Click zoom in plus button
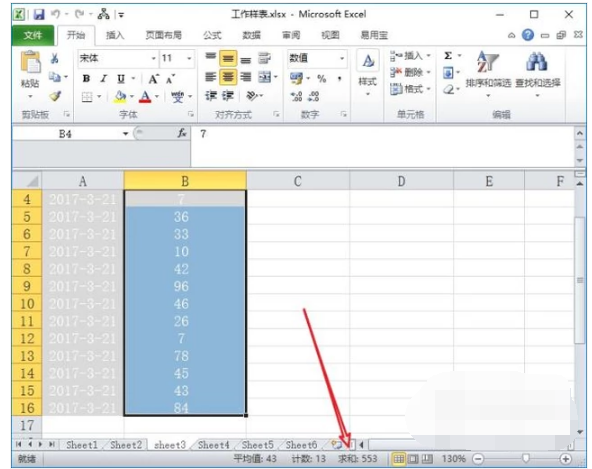The height and width of the screenshot is (469, 592). tap(565, 459)
